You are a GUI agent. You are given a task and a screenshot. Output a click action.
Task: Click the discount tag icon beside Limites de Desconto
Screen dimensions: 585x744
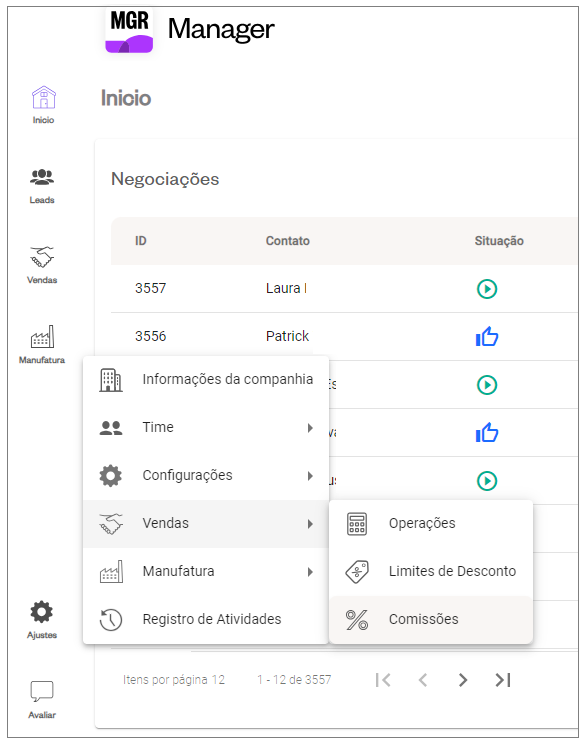tap(356, 571)
